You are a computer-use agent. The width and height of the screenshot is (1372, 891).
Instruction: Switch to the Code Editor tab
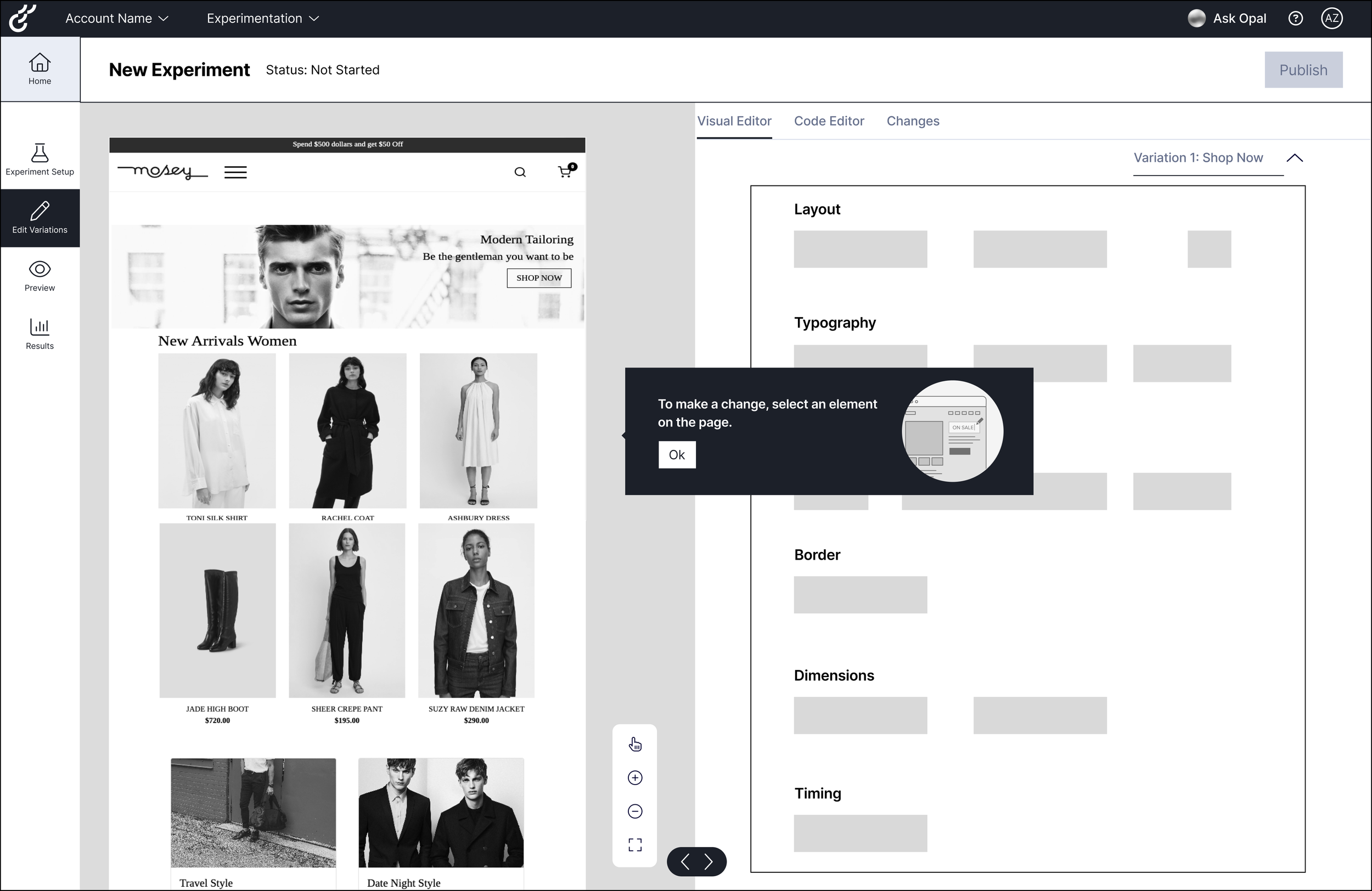pyautogui.click(x=829, y=121)
